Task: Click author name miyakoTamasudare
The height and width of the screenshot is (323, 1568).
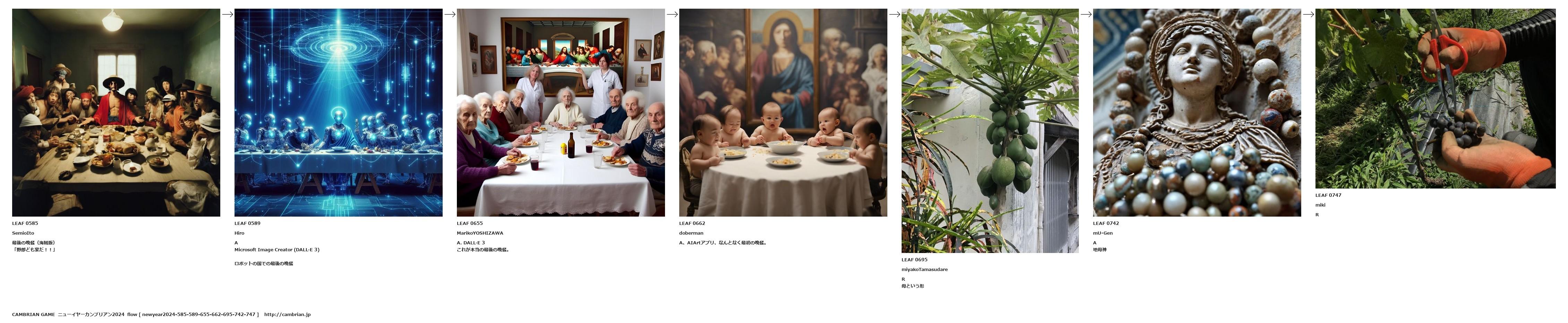Action: (924, 270)
